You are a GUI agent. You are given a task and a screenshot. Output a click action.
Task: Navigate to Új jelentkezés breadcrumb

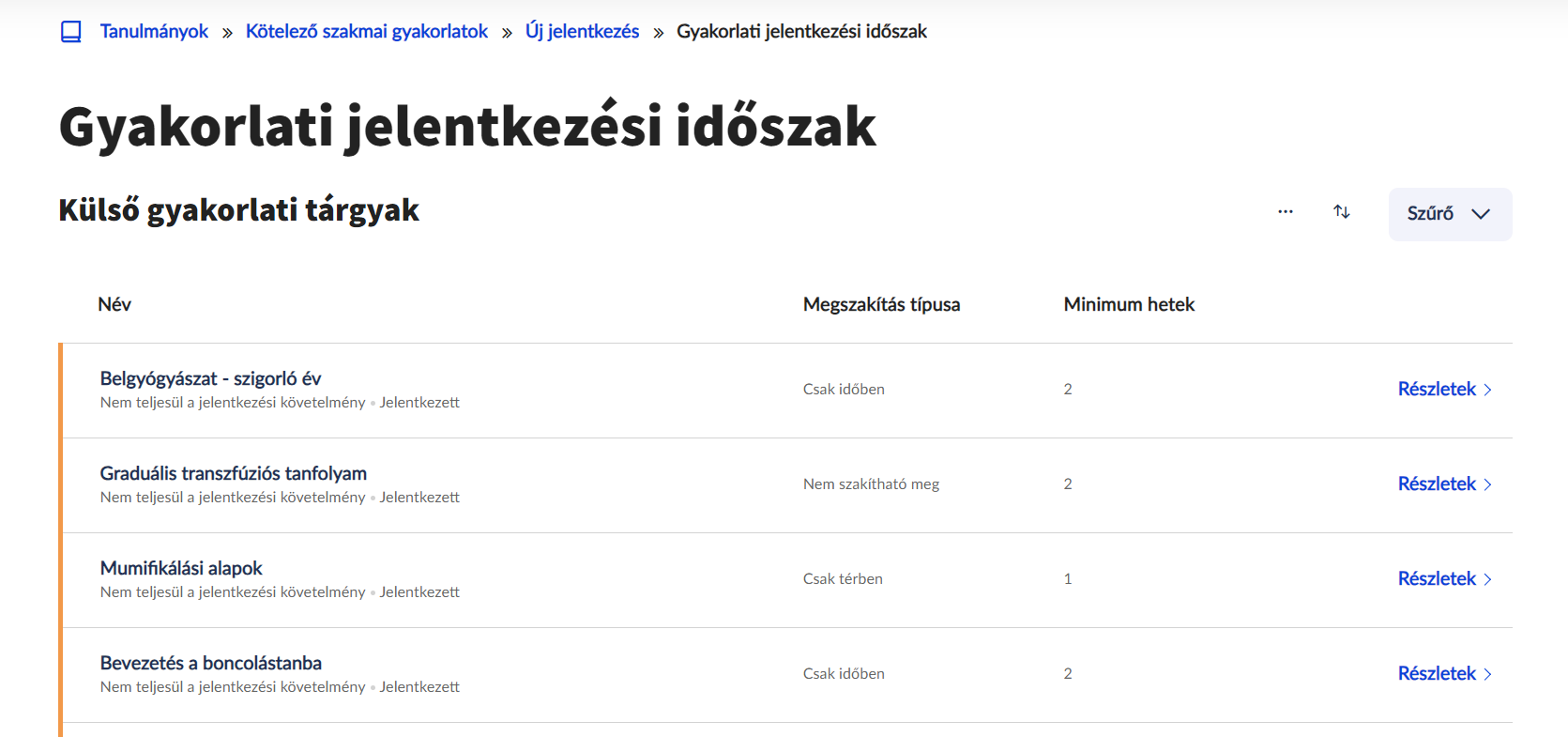582,32
